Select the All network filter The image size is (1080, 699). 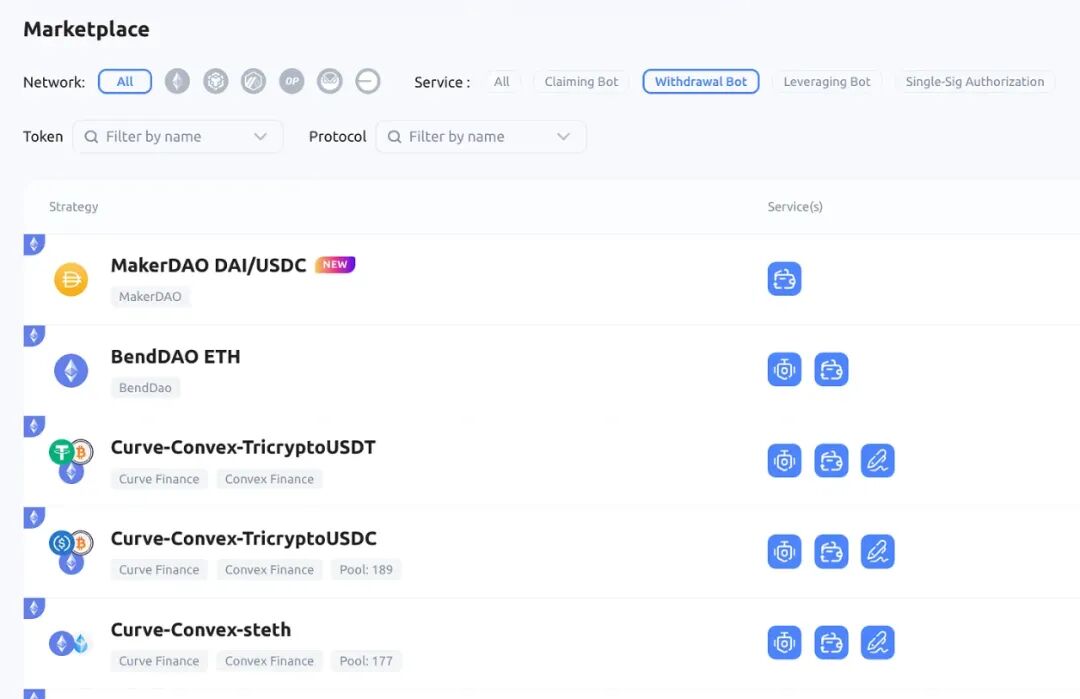125,81
